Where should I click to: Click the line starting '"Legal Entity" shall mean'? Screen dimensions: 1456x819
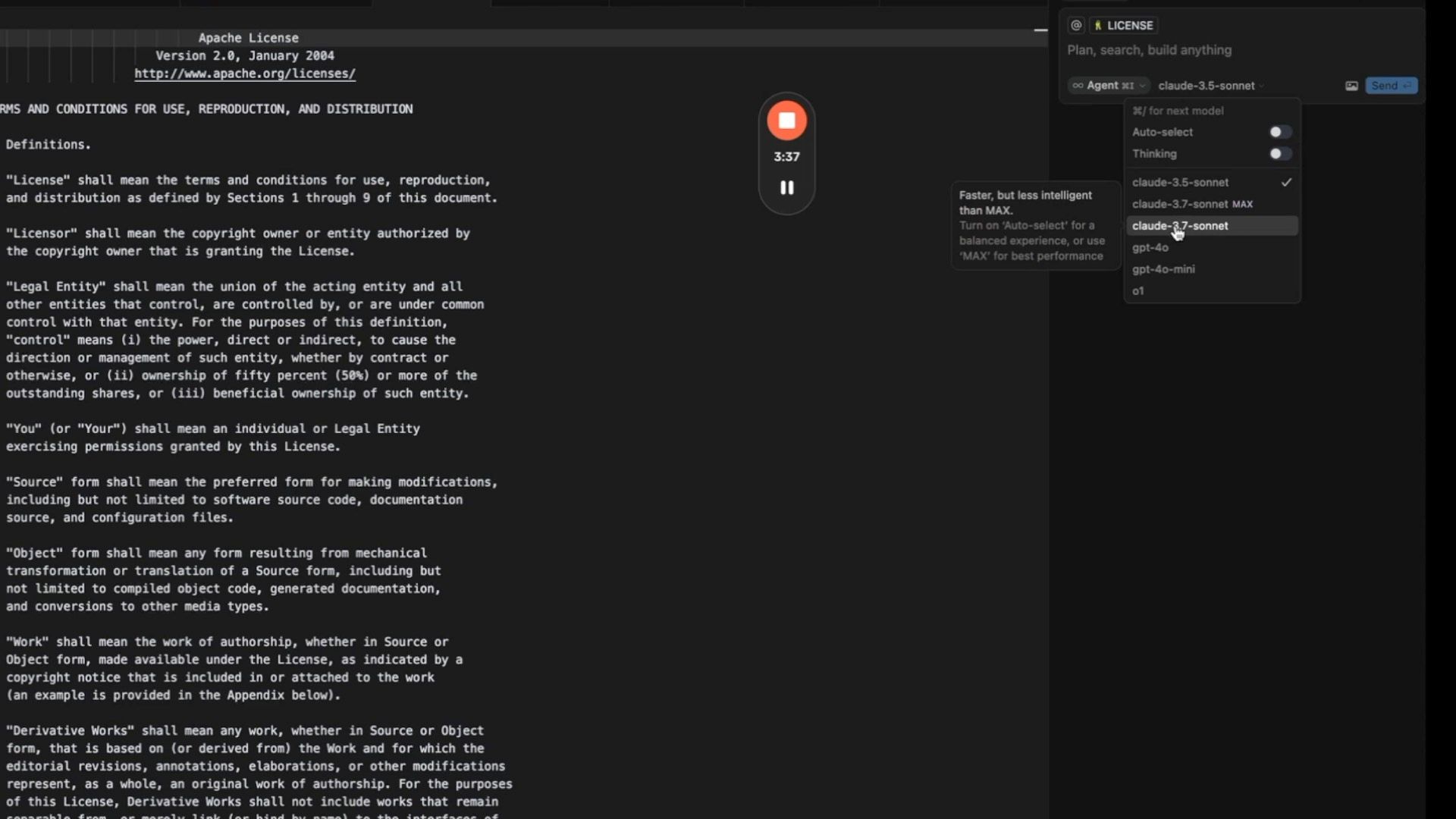pyautogui.click(x=234, y=287)
